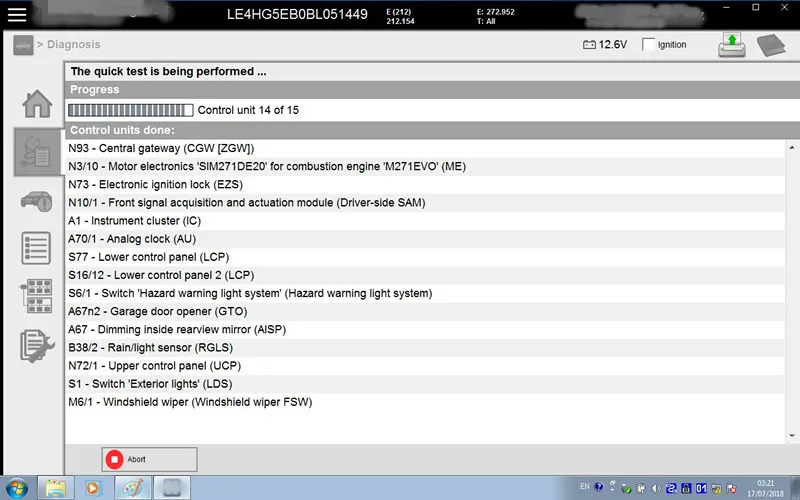
Task: Click the E (212) model text
Action: (398, 12)
